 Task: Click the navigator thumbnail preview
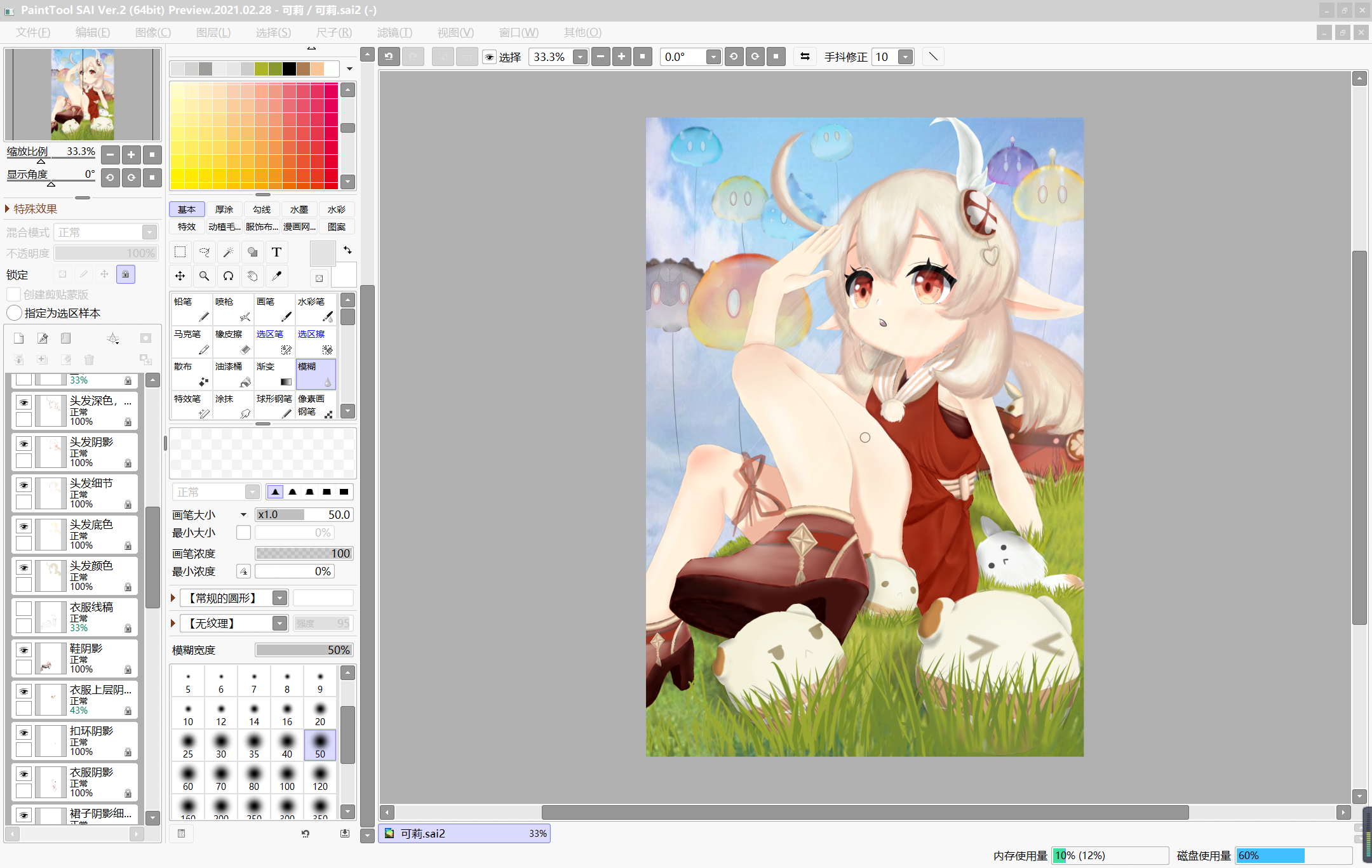(83, 95)
